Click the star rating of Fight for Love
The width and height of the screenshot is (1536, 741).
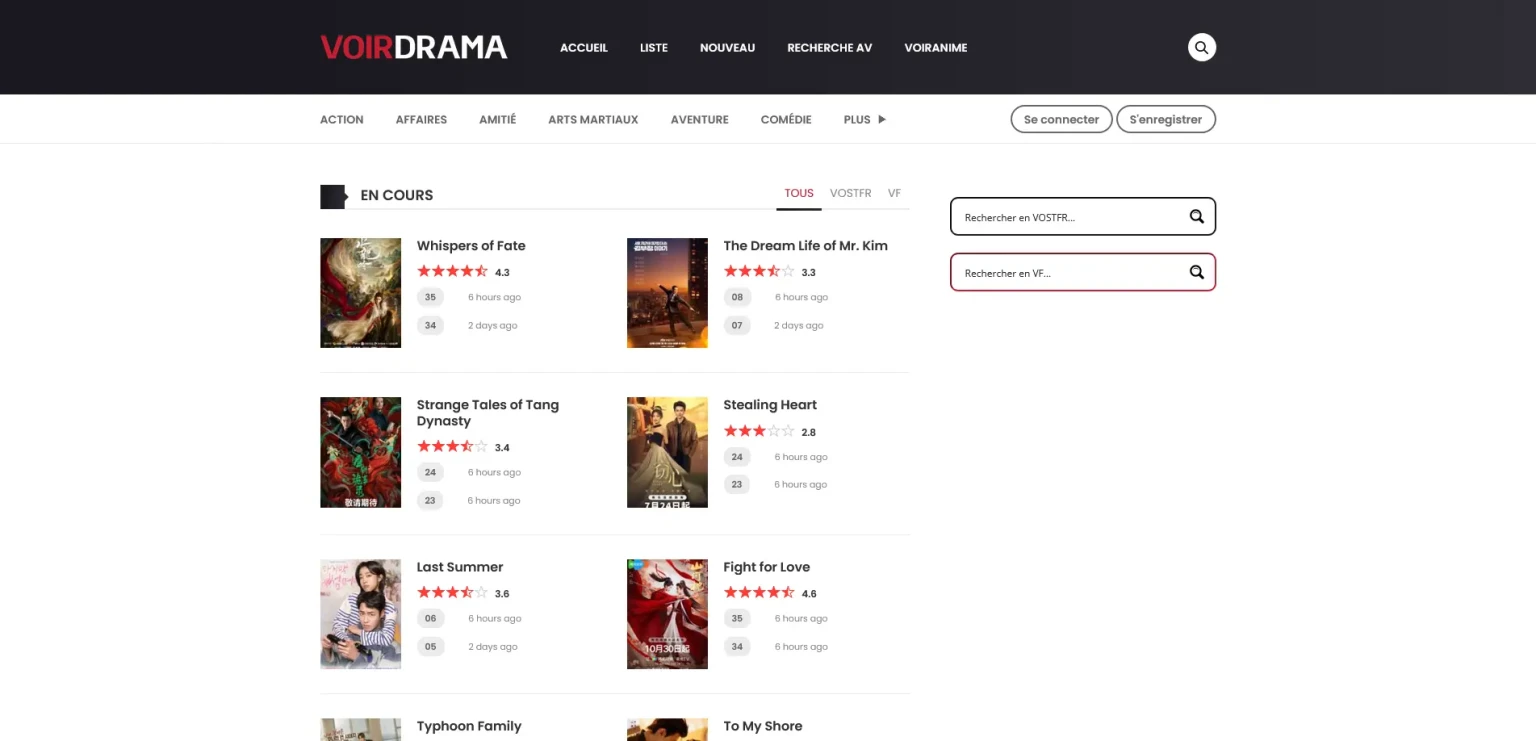[759, 593]
